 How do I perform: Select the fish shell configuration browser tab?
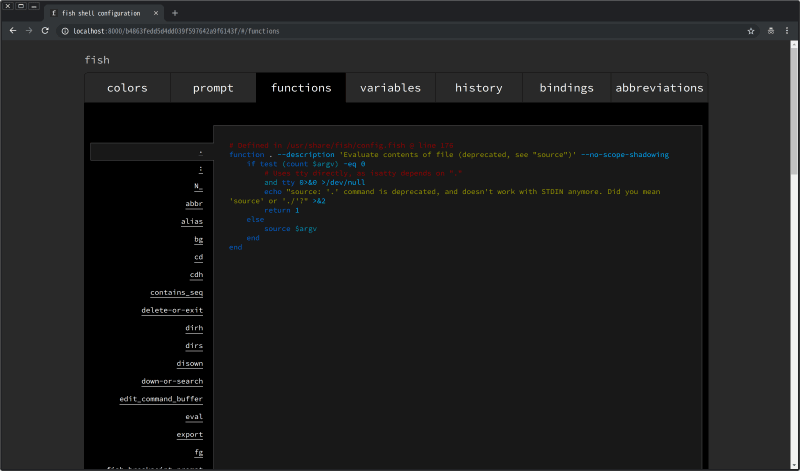(x=105, y=13)
